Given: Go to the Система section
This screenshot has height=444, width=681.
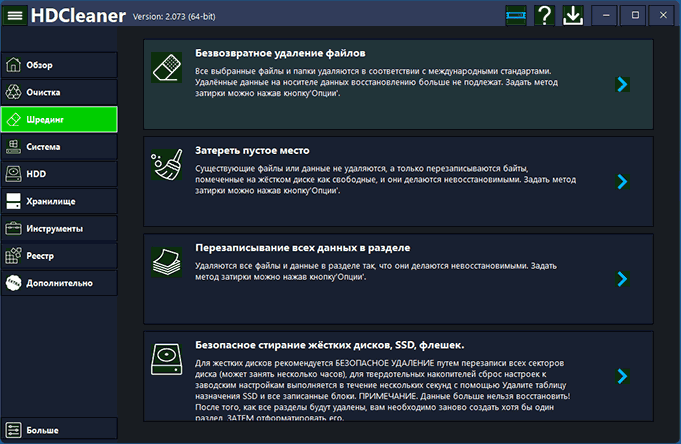Looking at the screenshot, I should (x=59, y=147).
